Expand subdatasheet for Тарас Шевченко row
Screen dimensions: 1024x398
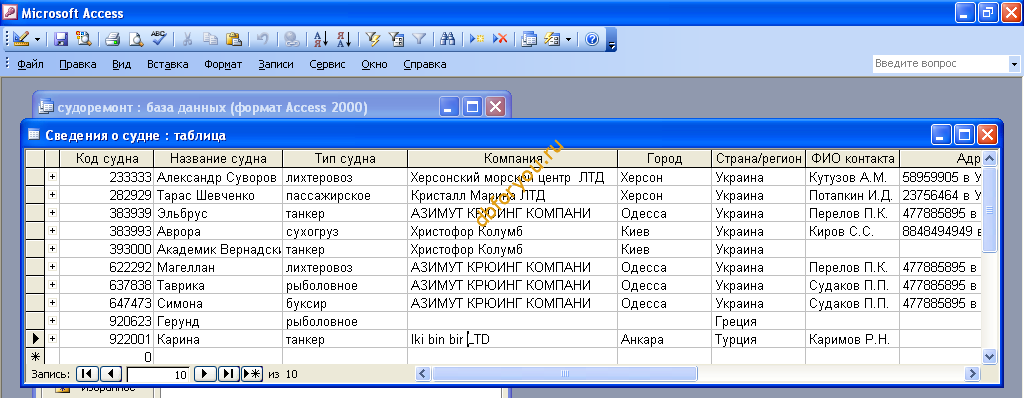[x=52, y=195]
